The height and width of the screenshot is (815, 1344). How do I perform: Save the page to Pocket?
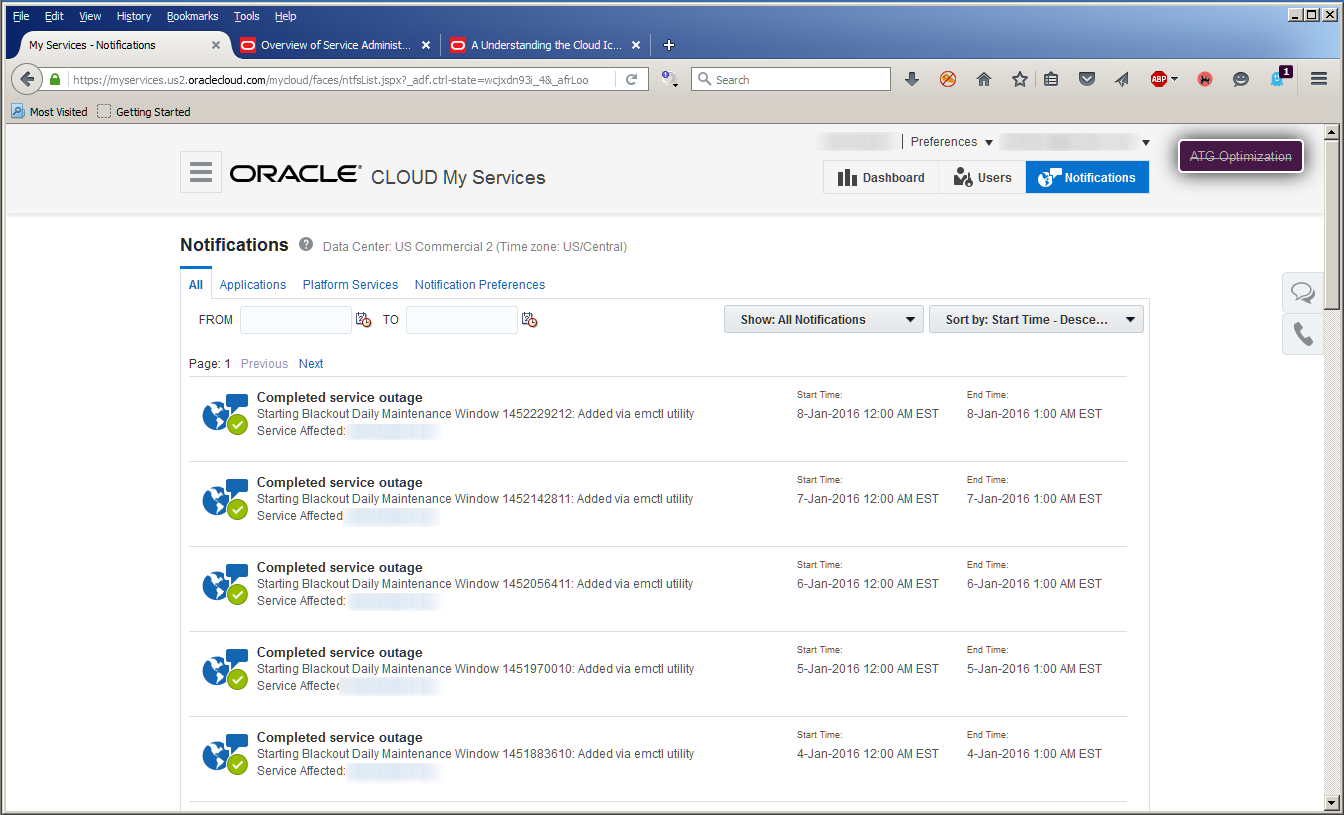point(1087,79)
